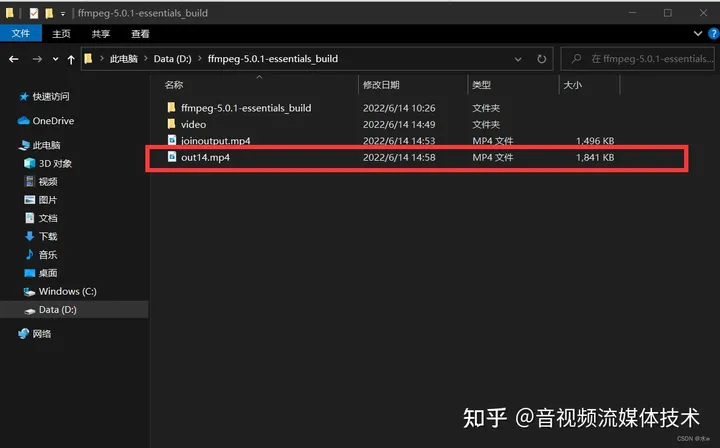Switch to the 共享 ribbon tab
720x448 pixels.
(101, 34)
